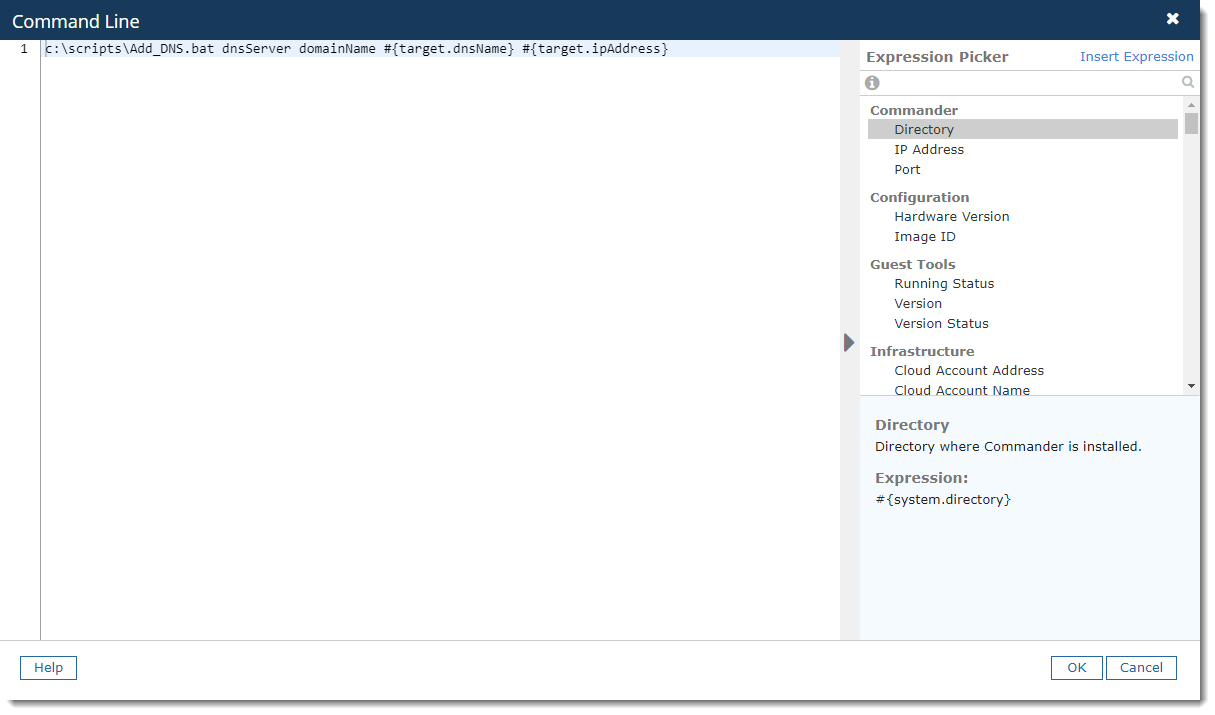Image resolution: width=1215 pixels, height=715 pixels.
Task: Click the 'Directory where Commander is installed.' description
Action: coord(1008,447)
